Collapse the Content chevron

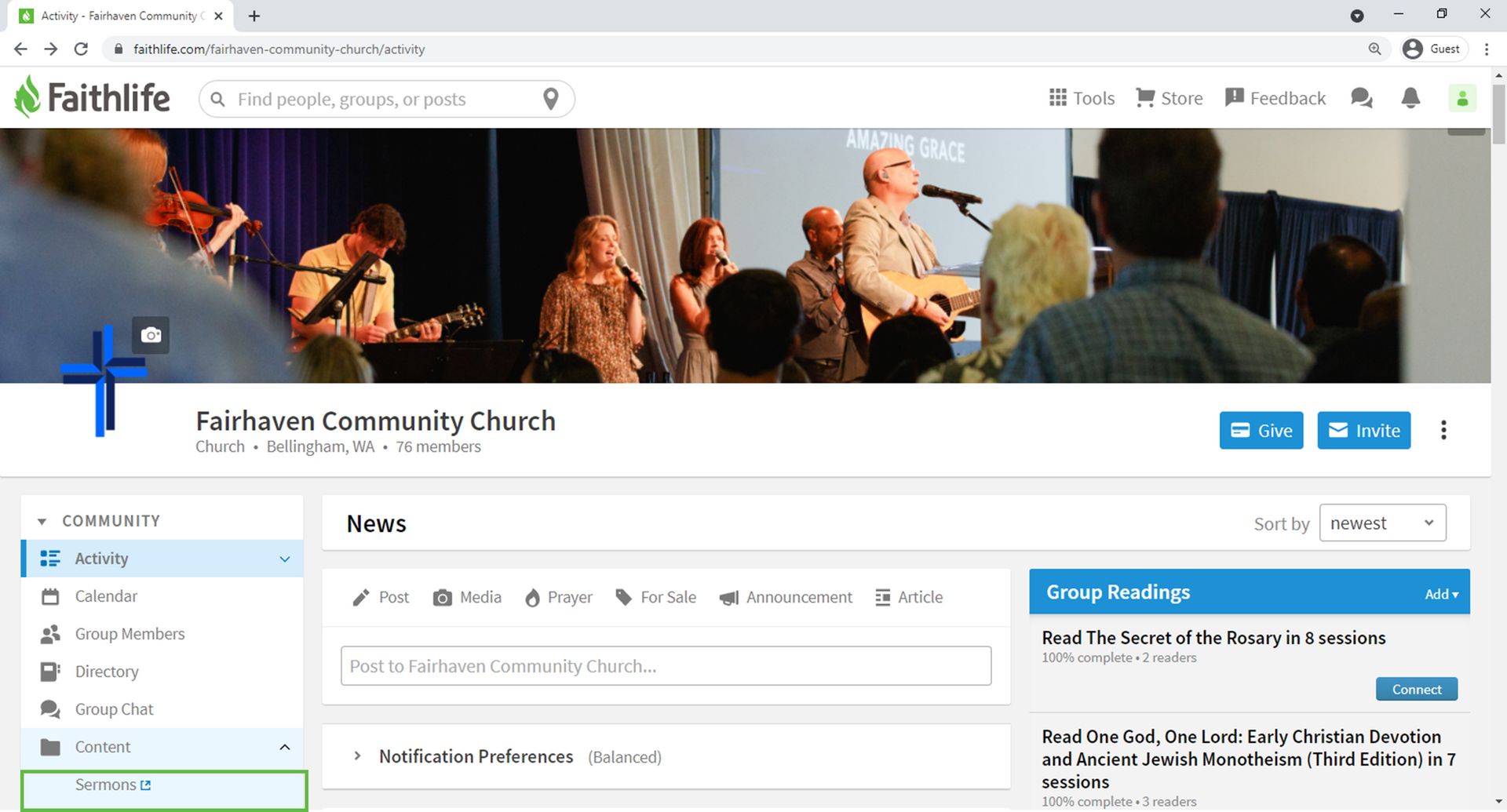coord(285,747)
